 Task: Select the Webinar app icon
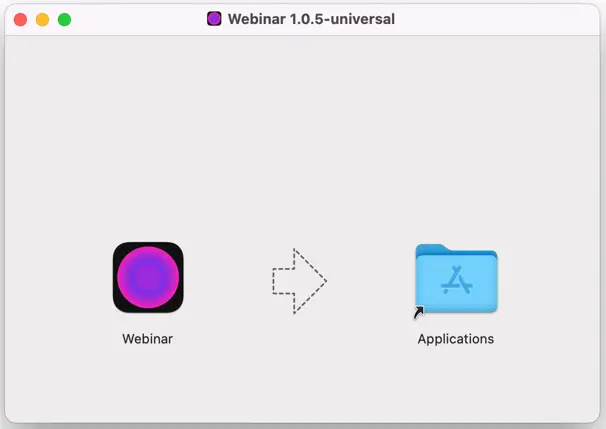[148, 277]
